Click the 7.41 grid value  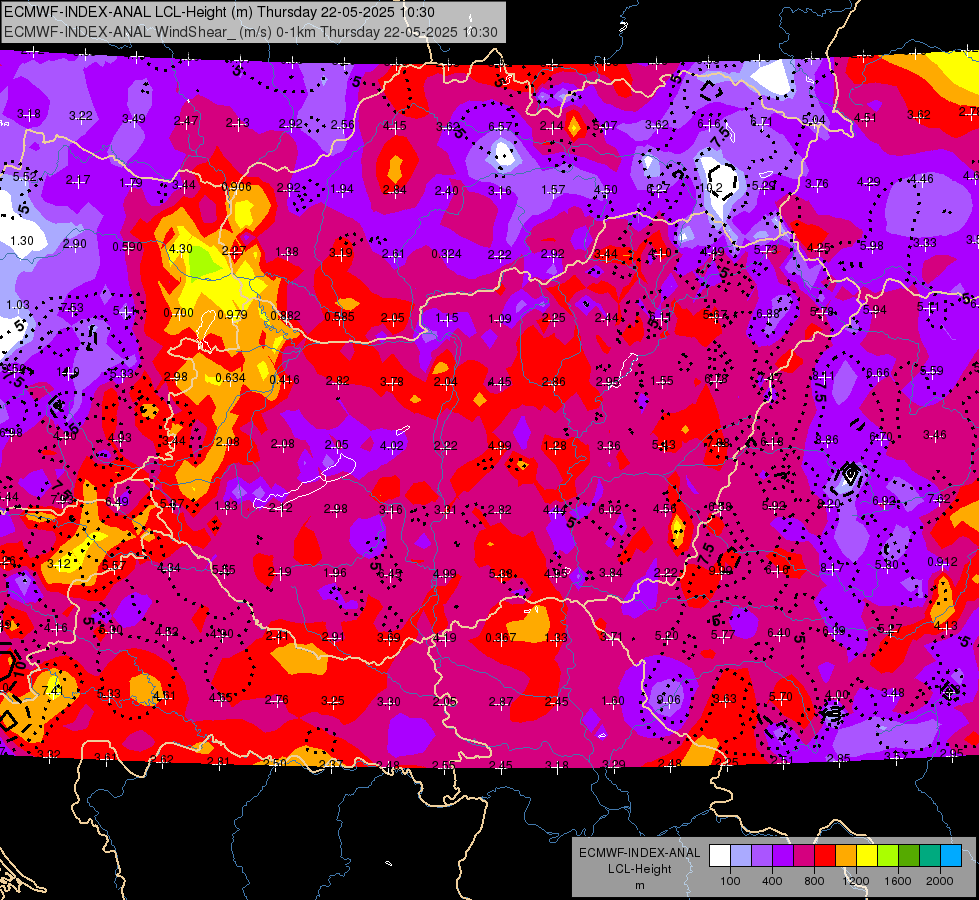53,690
